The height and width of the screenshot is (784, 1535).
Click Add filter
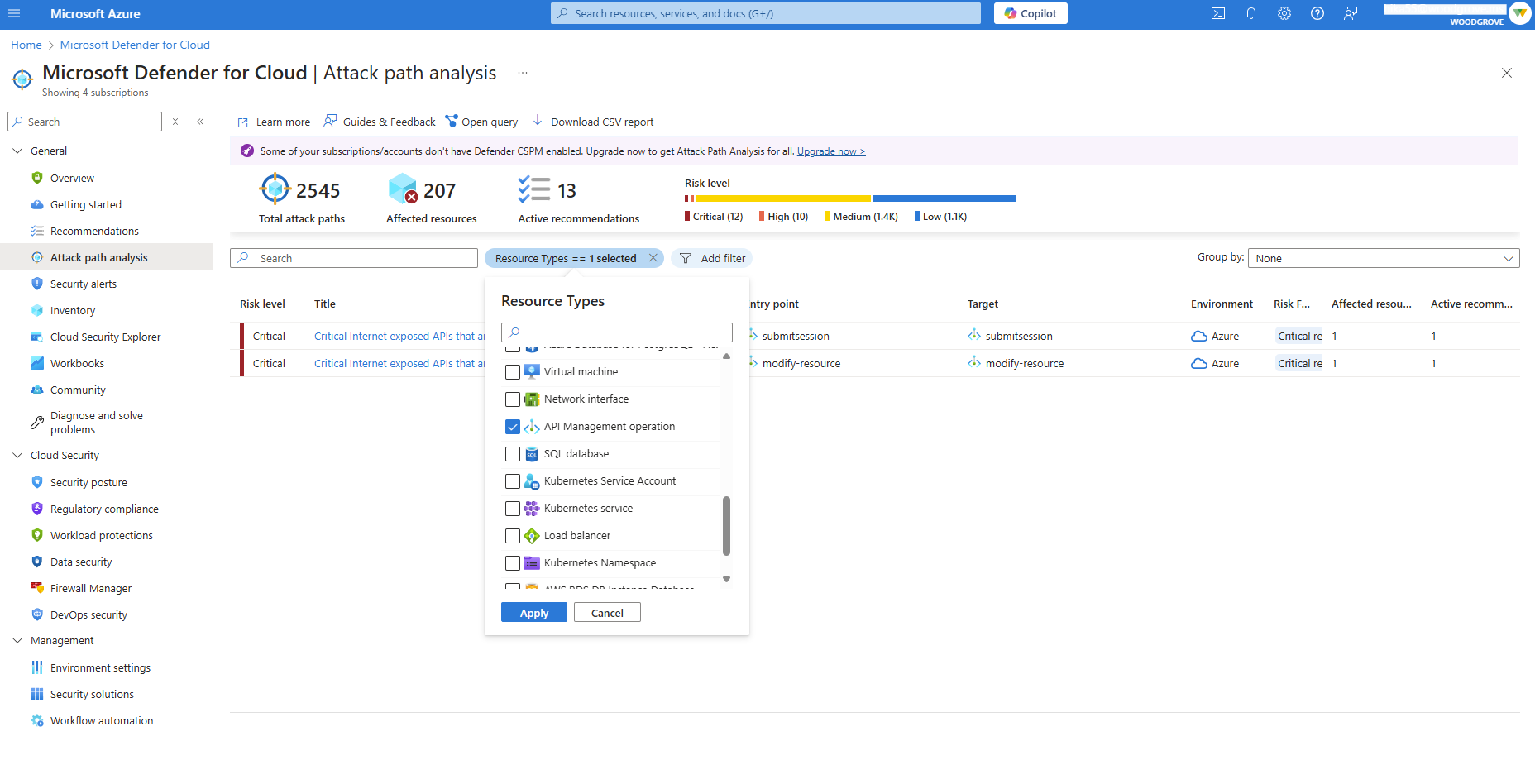(x=712, y=258)
